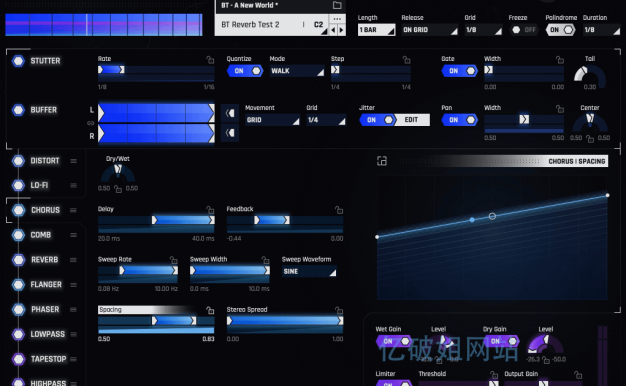Select the COMB effect module
626x386 pixels.
point(41,235)
